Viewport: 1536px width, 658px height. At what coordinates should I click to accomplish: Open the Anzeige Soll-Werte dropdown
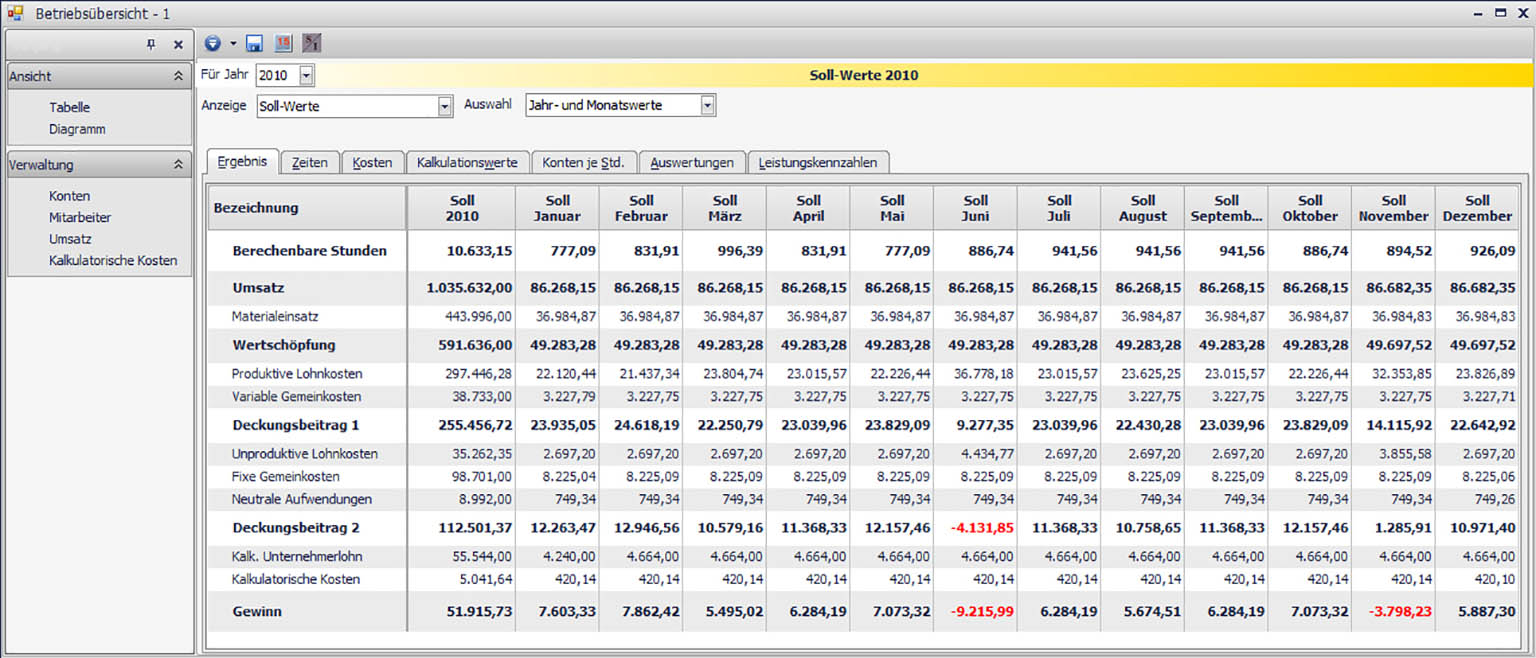[445, 106]
